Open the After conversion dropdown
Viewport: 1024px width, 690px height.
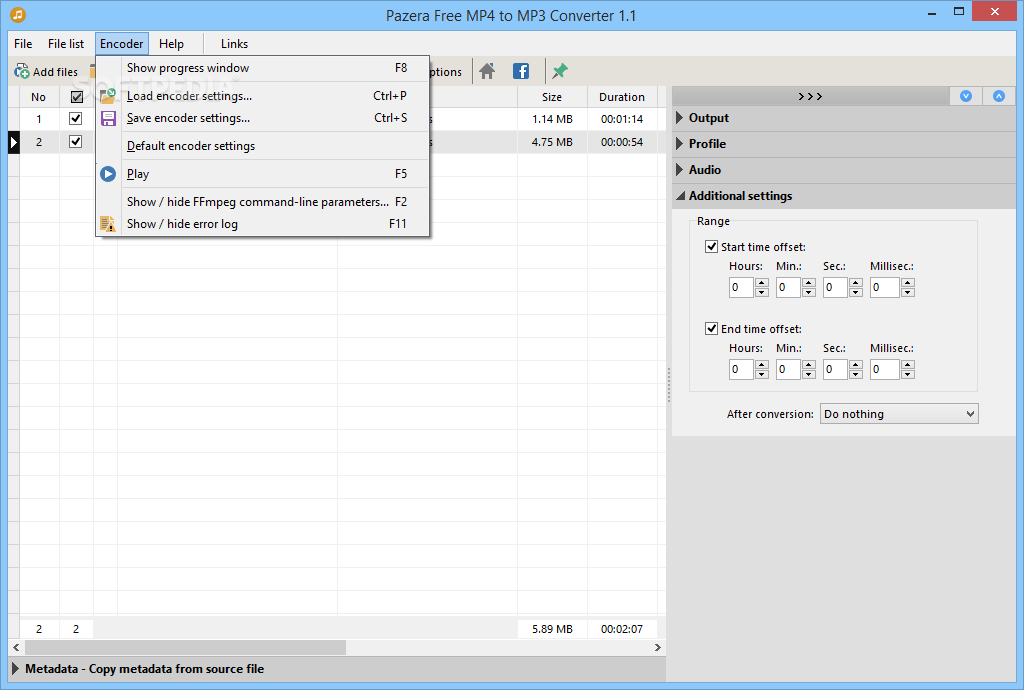[899, 414]
